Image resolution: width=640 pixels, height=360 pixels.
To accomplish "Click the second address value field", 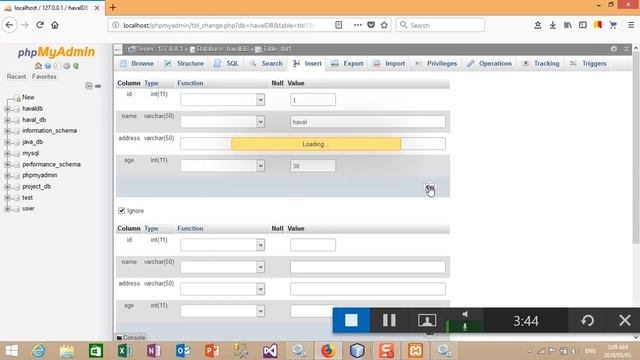I will [x=368, y=289].
